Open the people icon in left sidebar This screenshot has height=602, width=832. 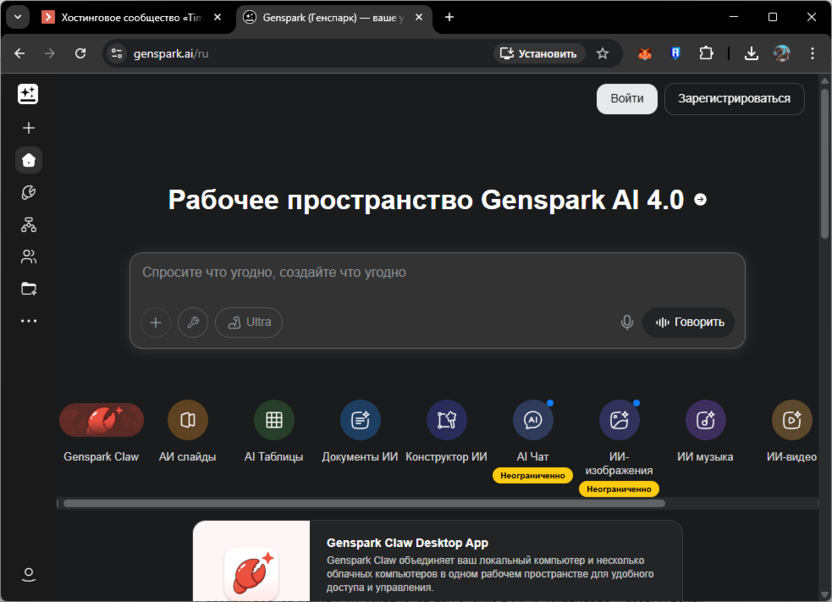click(x=29, y=257)
